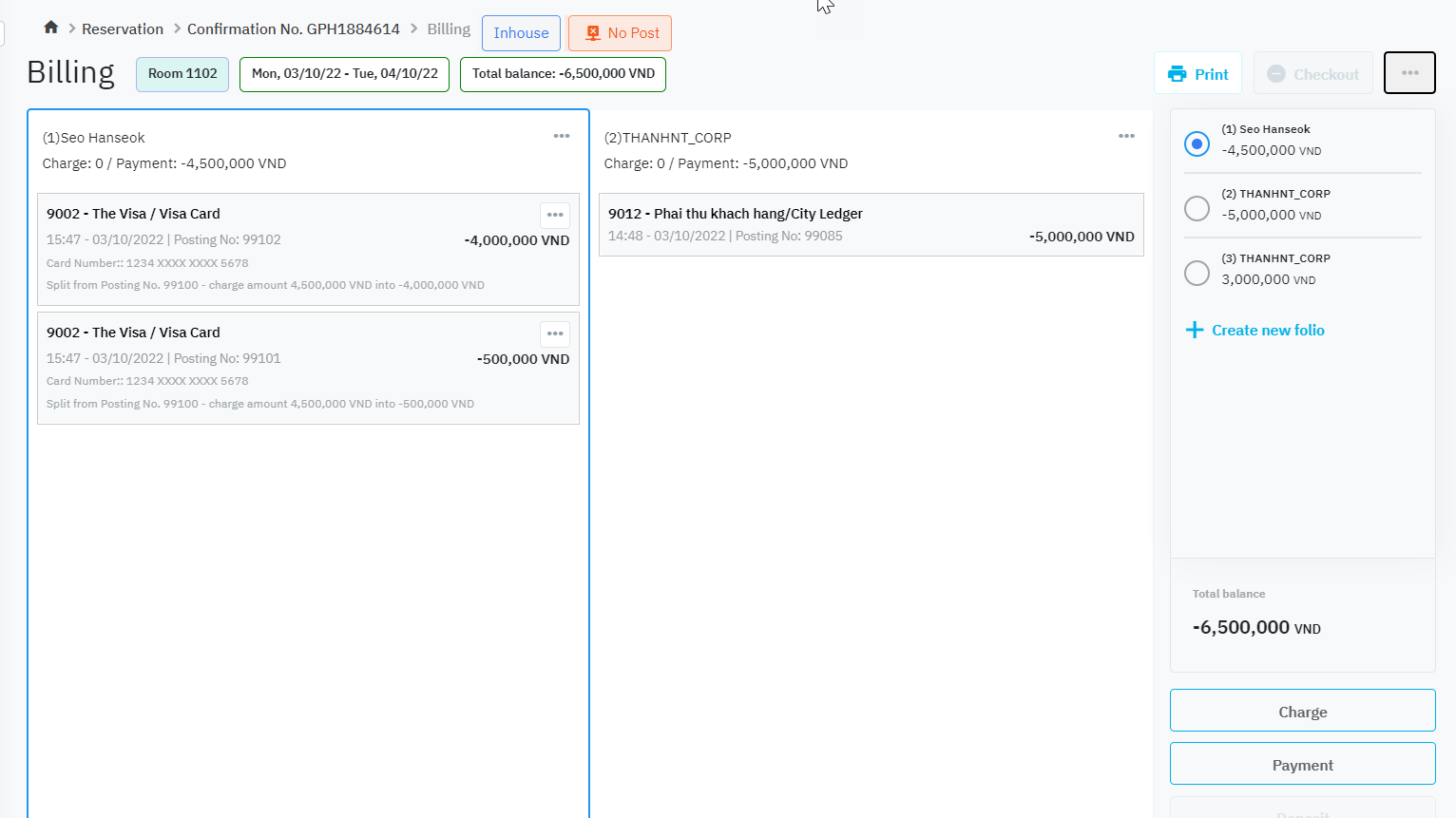Click the plus icon to create folio
Viewport: 1456px width, 818px height.
[1195, 331]
